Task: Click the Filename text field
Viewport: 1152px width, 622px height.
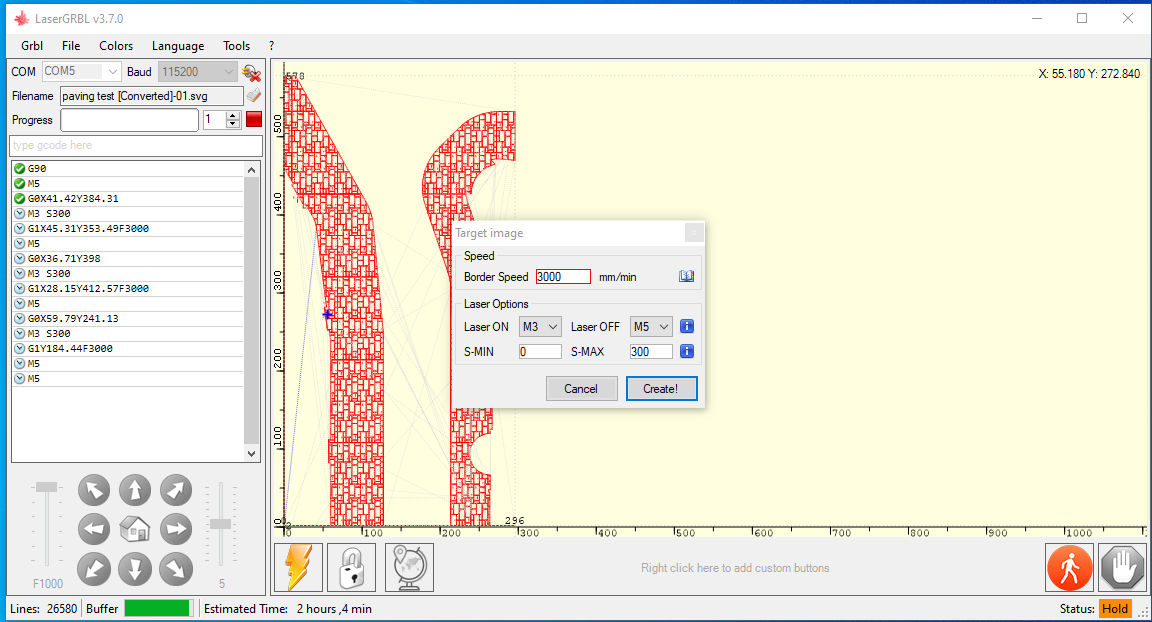Action: click(x=151, y=96)
